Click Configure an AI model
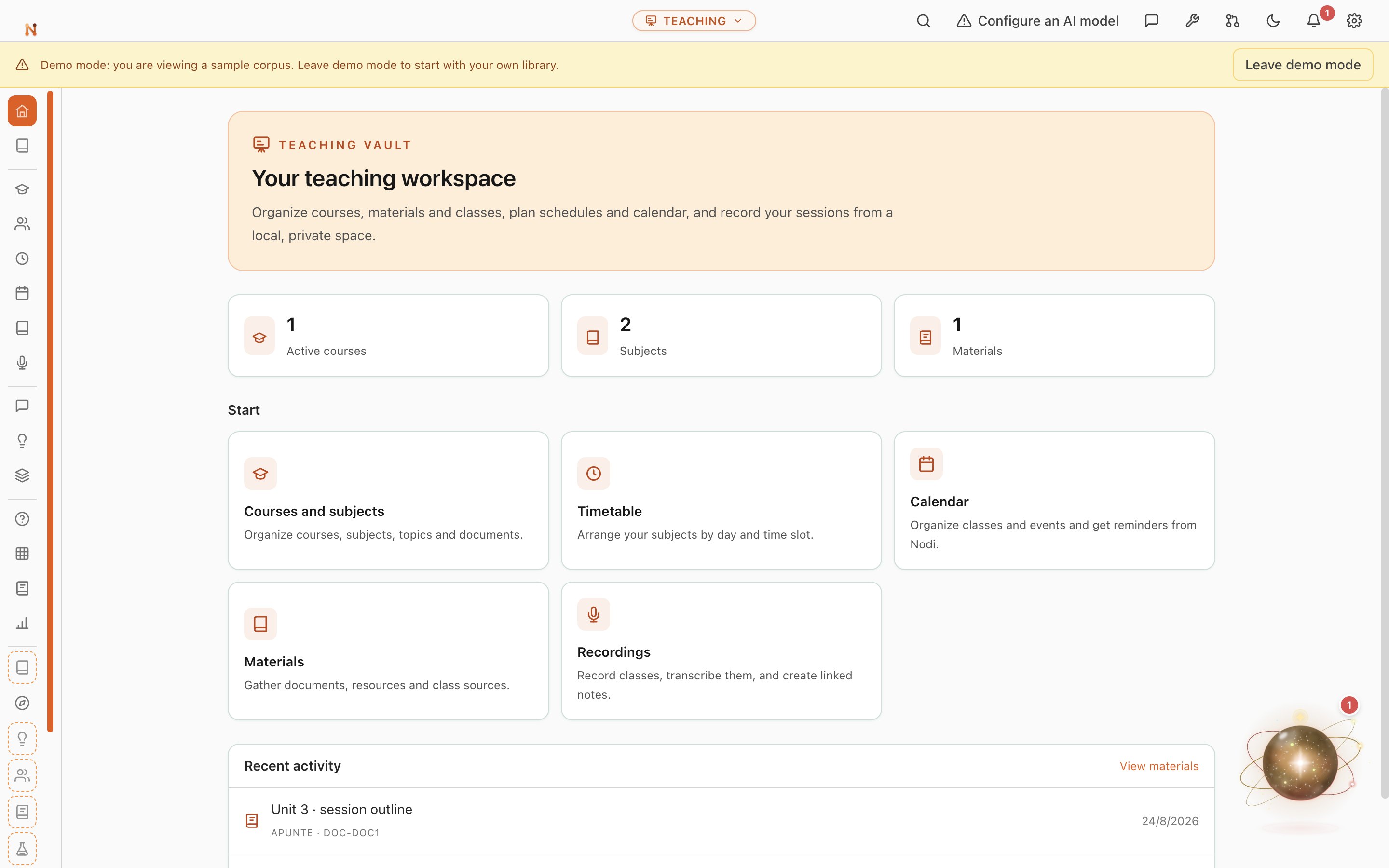1389x868 pixels. pos(1037,21)
